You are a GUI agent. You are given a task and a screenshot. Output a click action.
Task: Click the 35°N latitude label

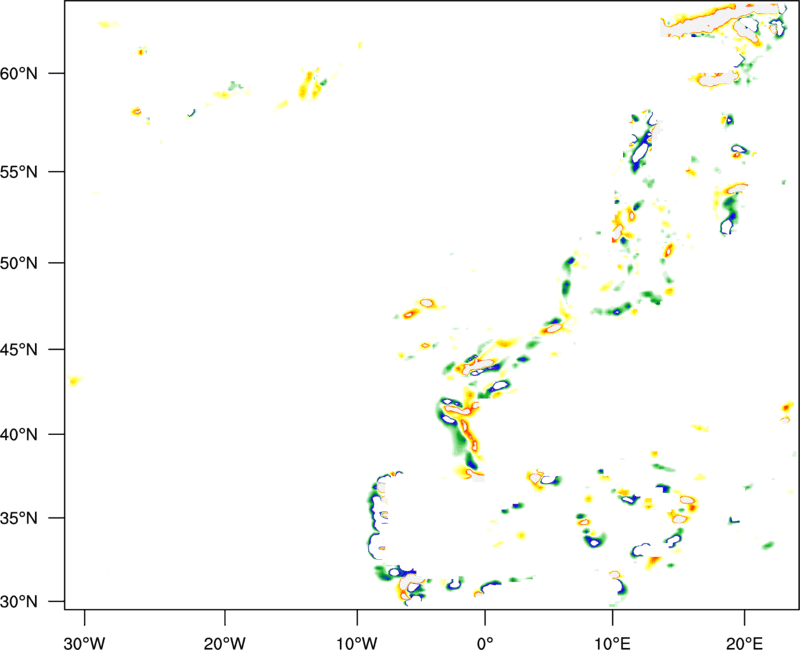[19, 518]
